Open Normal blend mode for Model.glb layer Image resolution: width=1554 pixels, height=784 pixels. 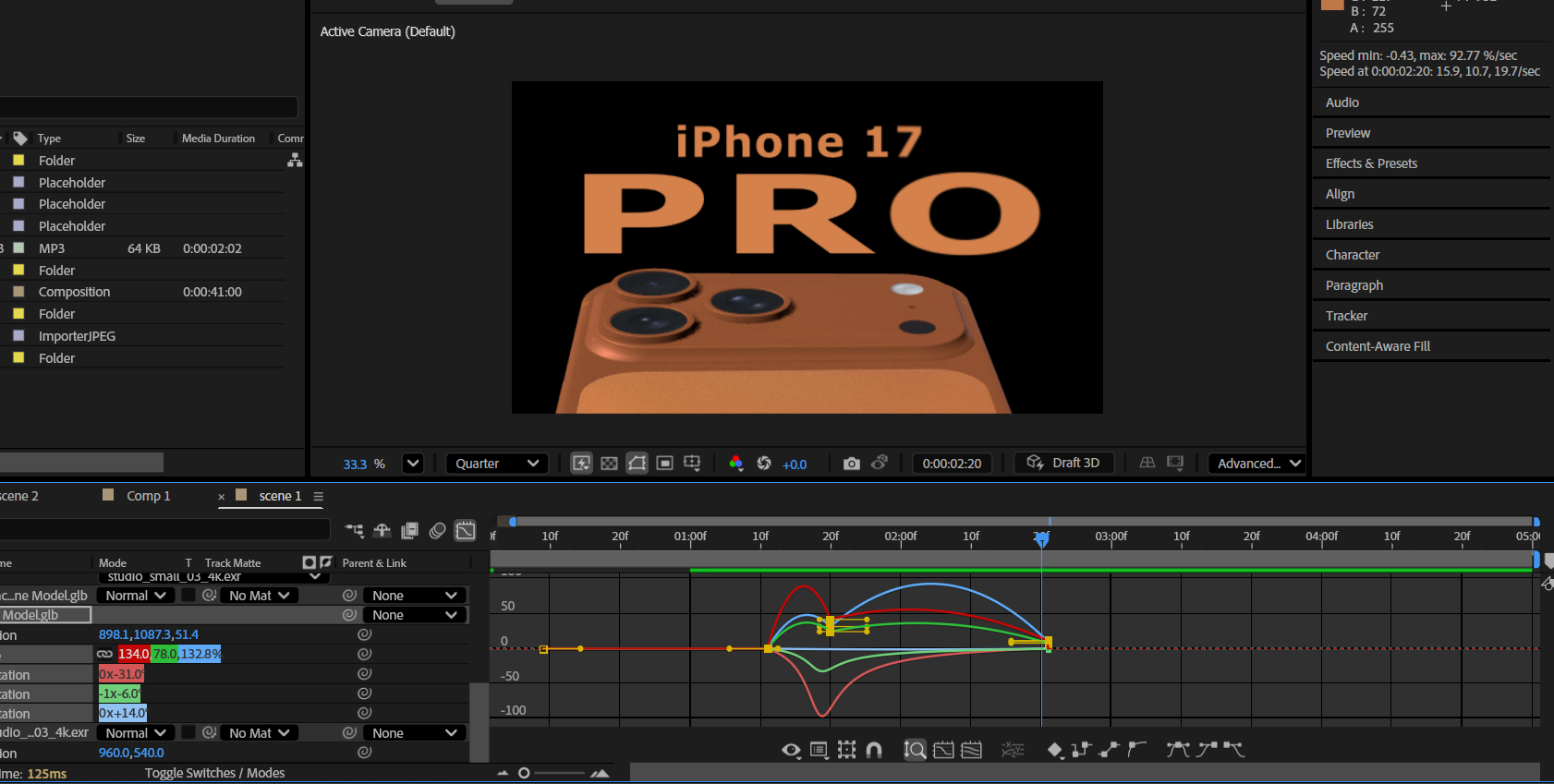point(136,596)
